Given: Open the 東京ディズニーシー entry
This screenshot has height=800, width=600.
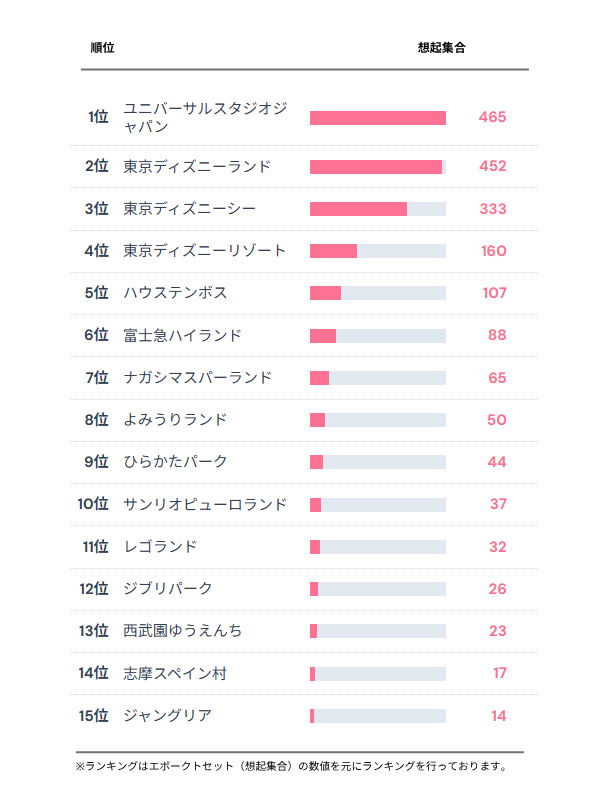Looking at the screenshot, I should 189,208.
